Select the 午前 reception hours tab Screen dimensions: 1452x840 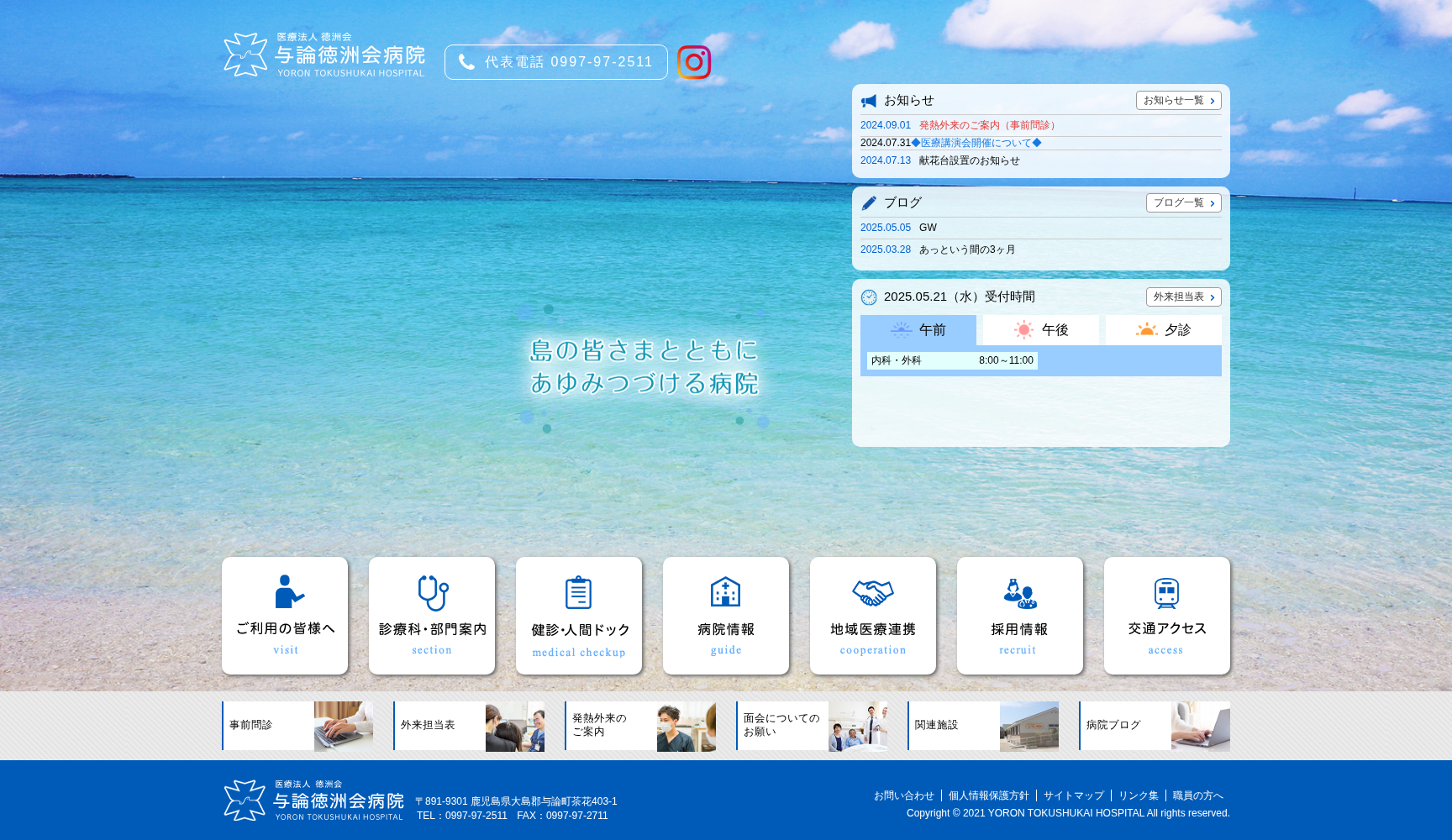pyautogui.click(x=918, y=330)
